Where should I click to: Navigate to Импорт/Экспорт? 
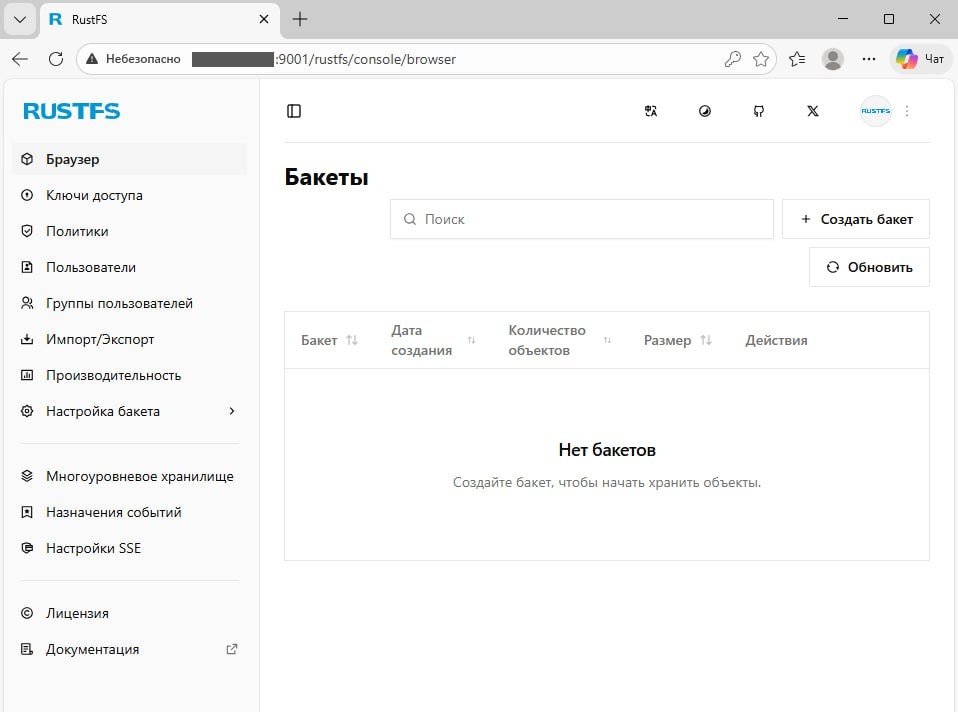coord(130,339)
